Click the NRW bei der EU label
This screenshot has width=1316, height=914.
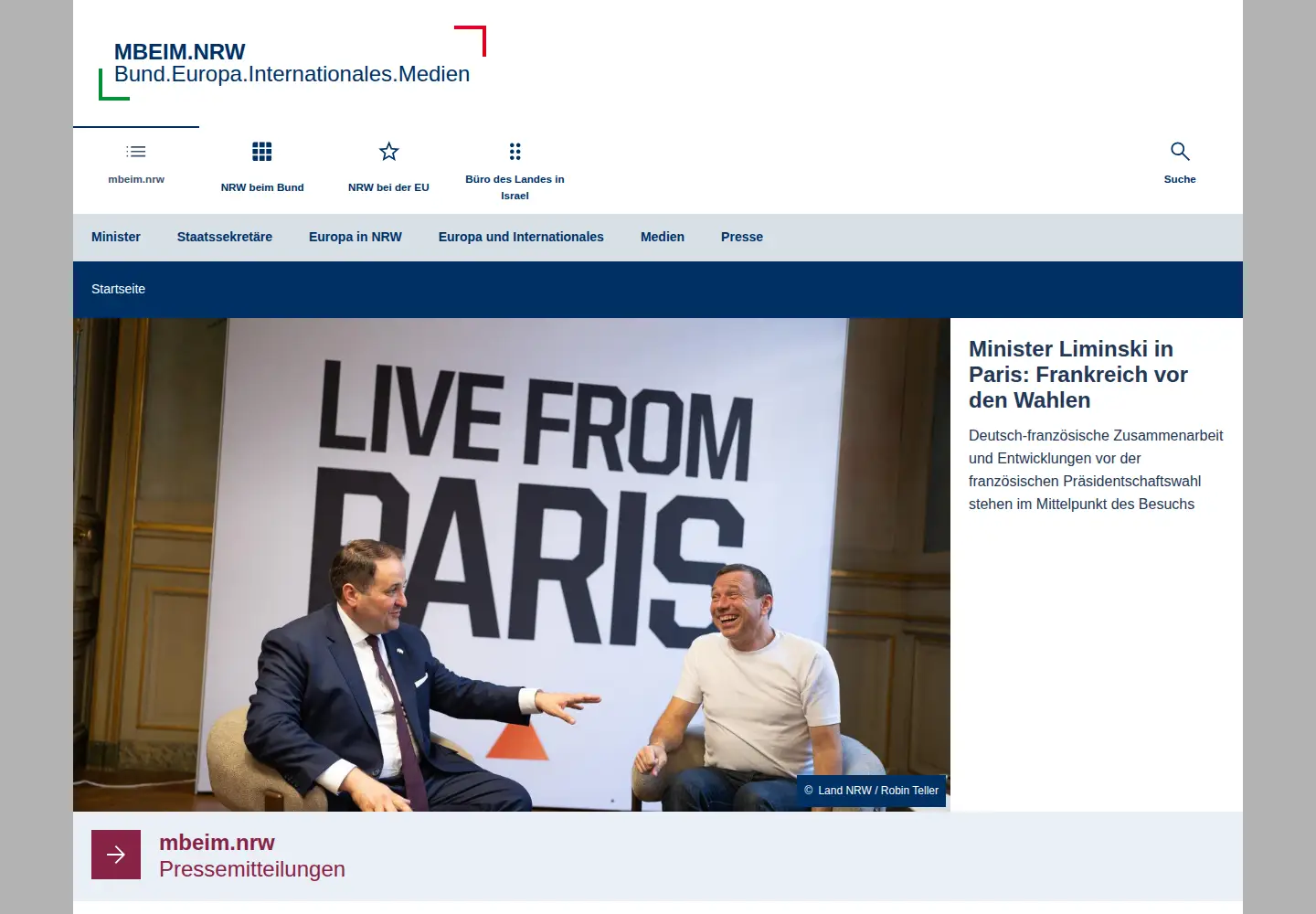click(388, 187)
